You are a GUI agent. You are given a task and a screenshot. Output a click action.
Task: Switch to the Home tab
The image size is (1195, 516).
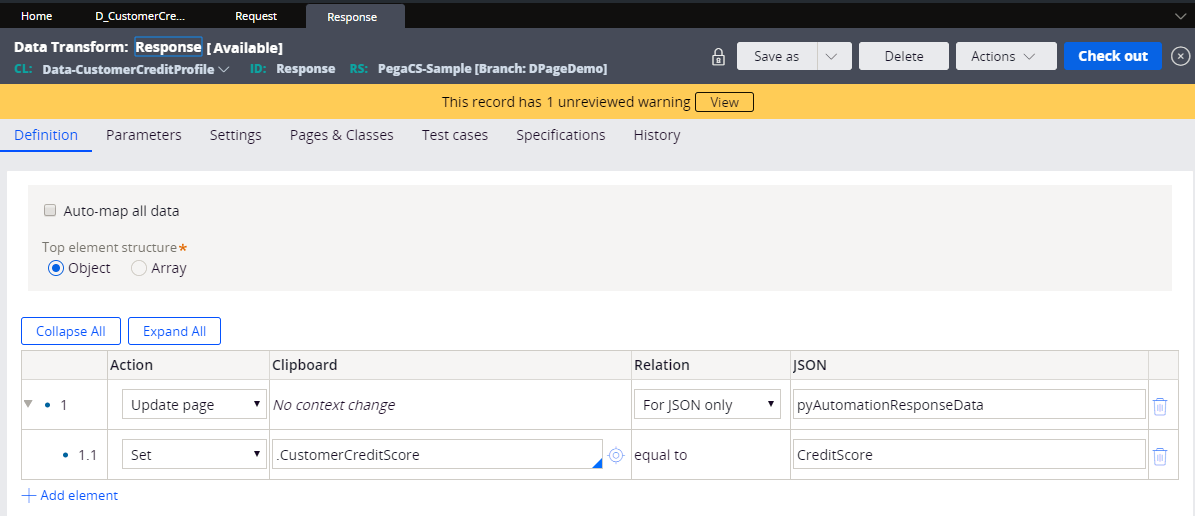point(37,15)
